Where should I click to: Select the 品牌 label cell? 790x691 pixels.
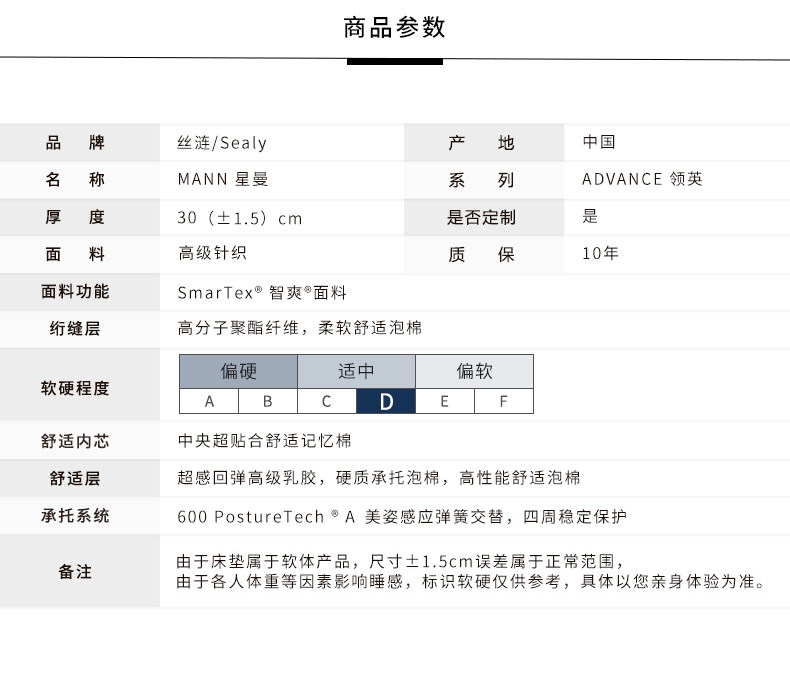(80, 143)
